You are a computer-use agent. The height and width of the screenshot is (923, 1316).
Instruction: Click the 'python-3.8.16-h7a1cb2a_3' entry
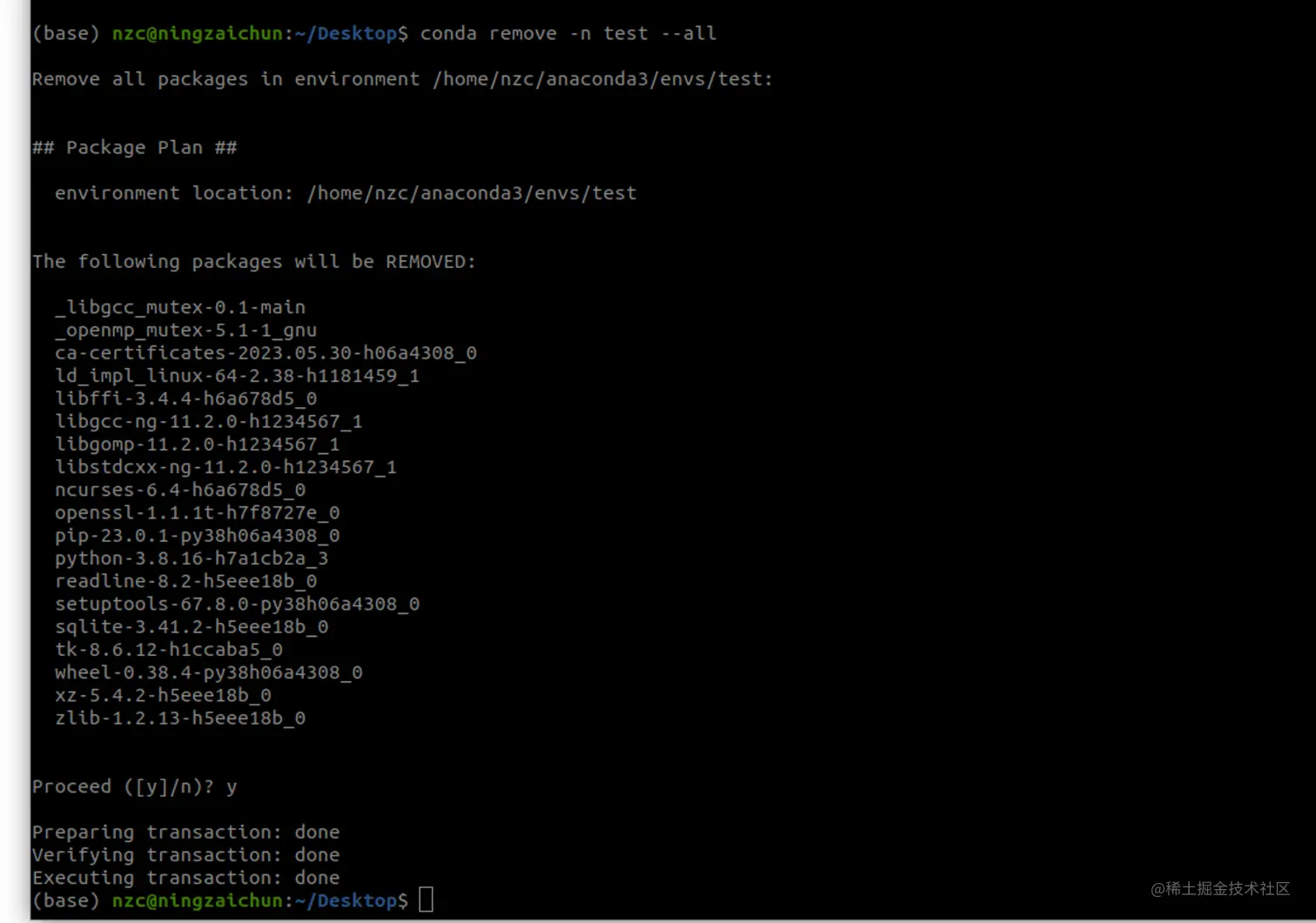pyautogui.click(x=191, y=558)
